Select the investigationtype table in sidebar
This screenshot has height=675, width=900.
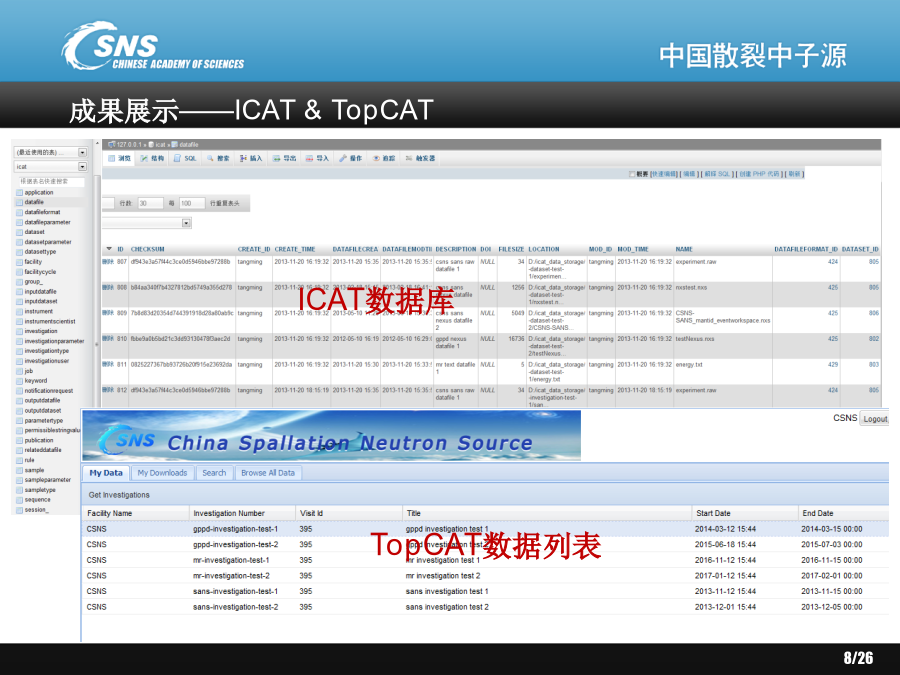[x=46, y=351]
